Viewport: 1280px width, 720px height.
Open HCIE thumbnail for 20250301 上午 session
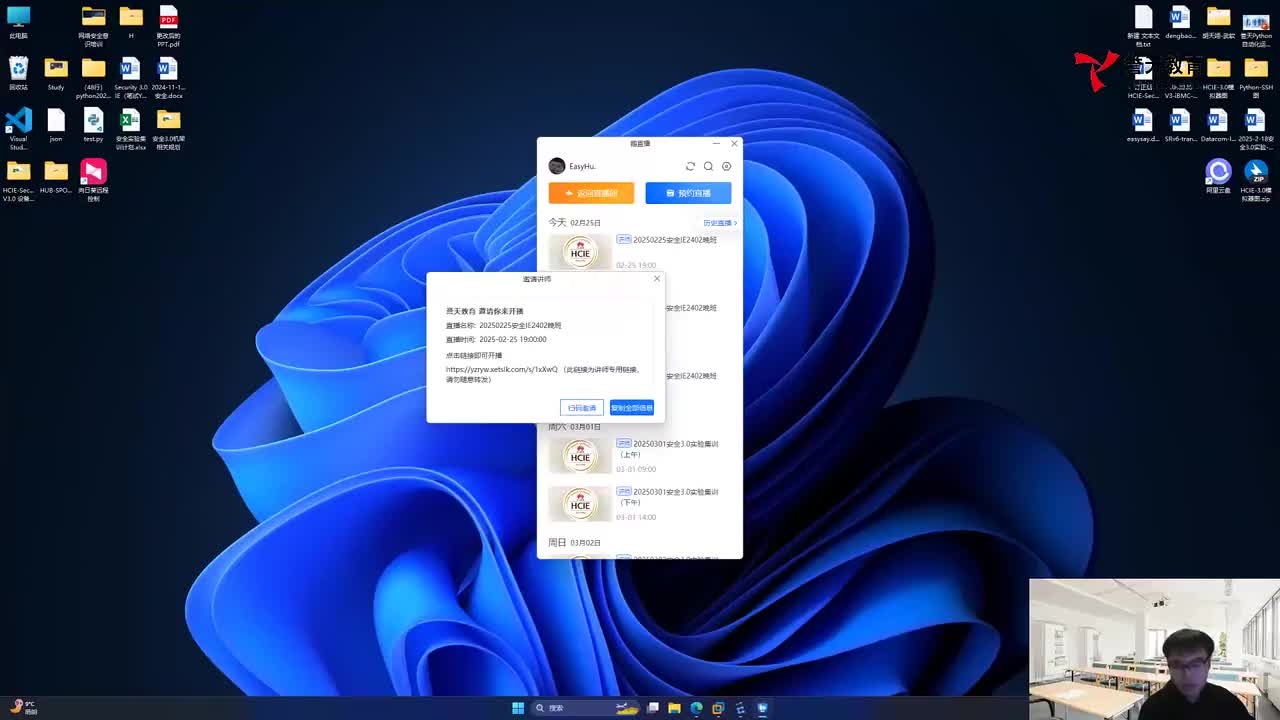580,457
